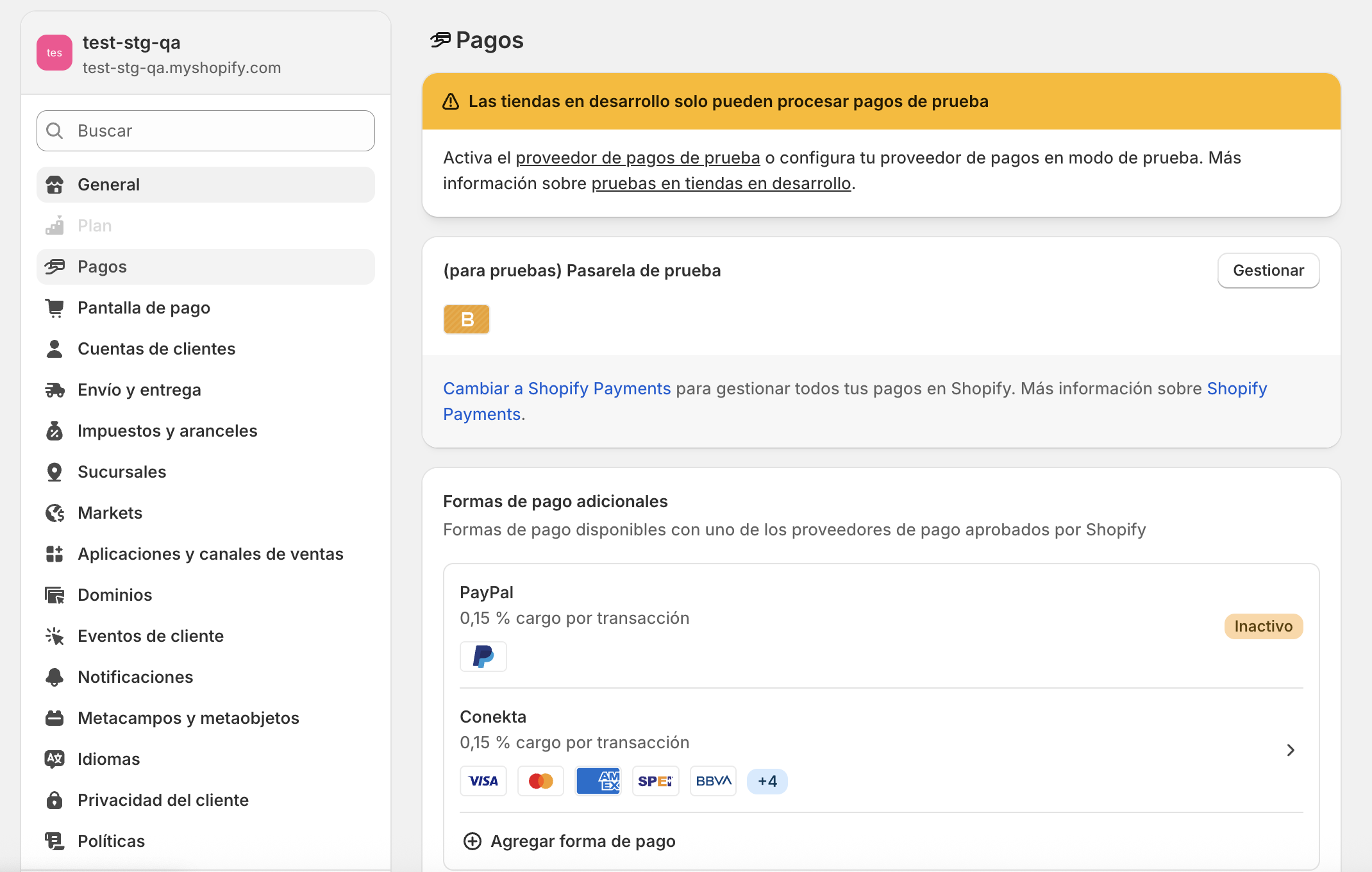Go to Pantalla de pago settings
The image size is (1372, 872).
206,308
